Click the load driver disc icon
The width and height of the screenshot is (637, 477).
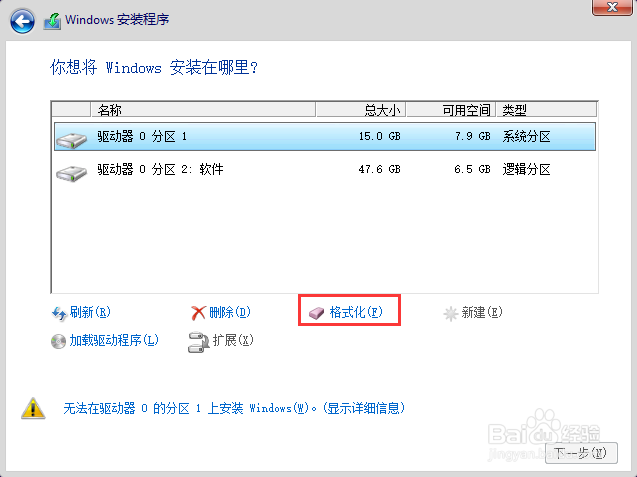[x=58, y=341]
